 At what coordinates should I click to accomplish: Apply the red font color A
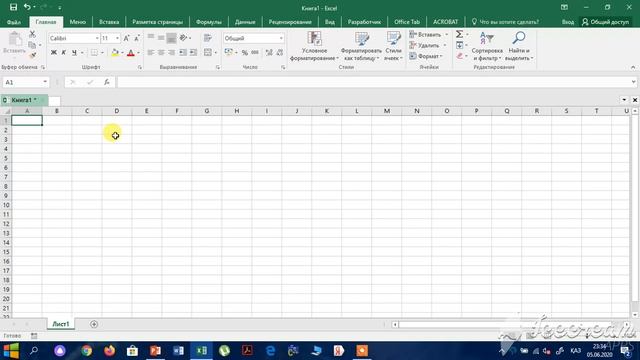click(131, 53)
